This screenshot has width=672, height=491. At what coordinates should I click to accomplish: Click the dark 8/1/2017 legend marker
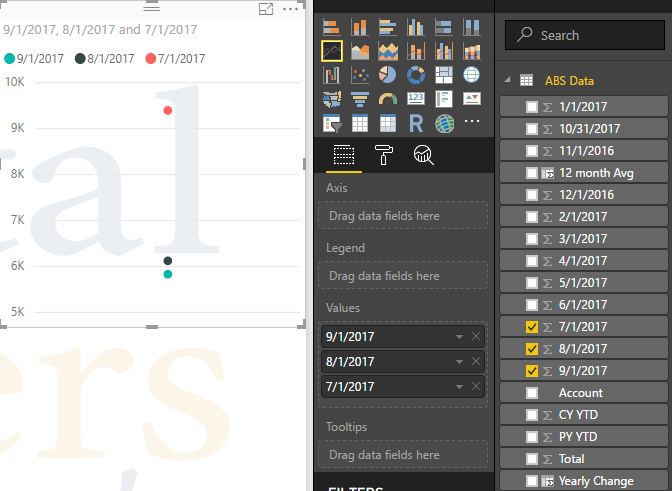pos(80,58)
